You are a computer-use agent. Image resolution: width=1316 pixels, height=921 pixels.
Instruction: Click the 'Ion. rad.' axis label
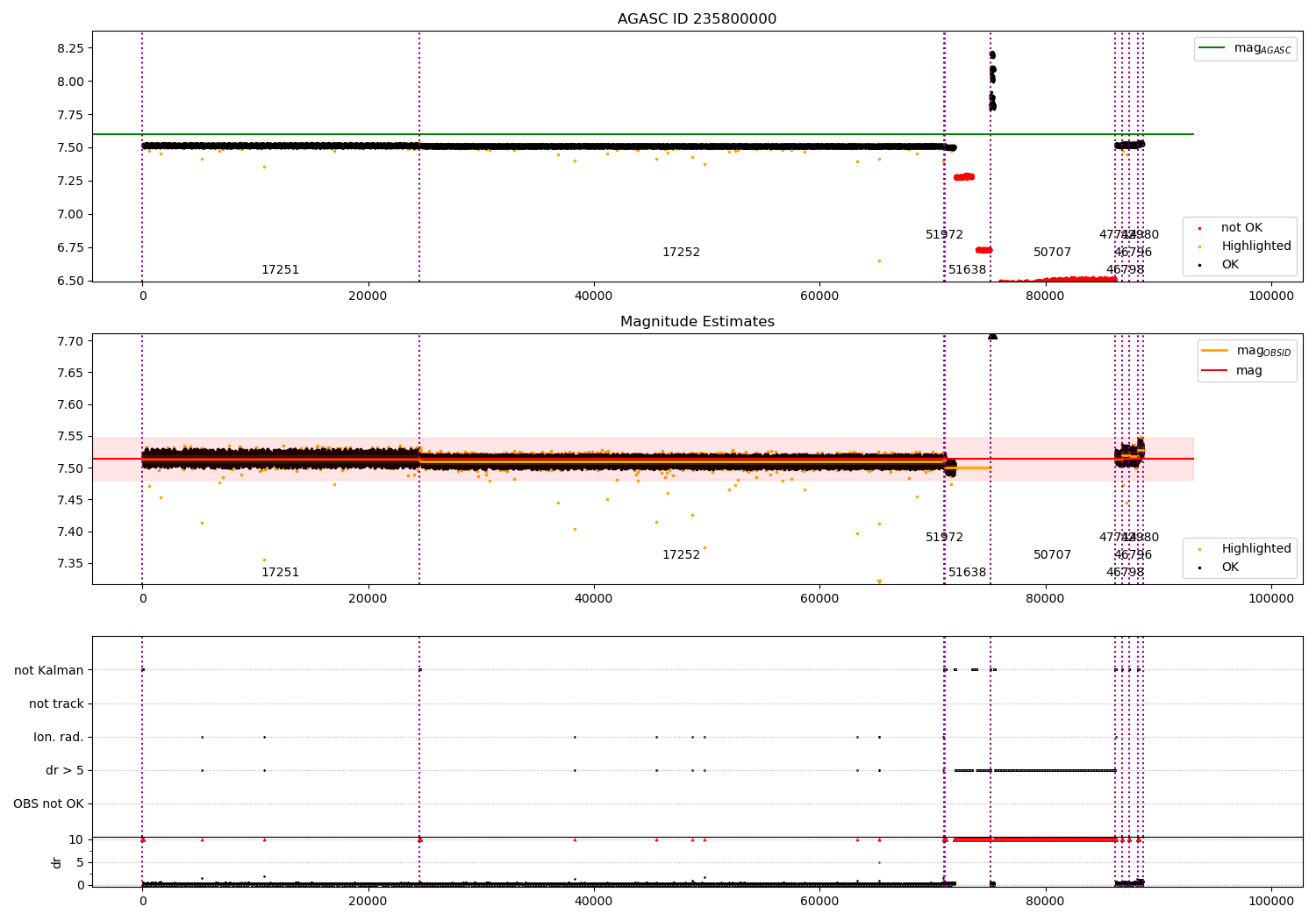click(59, 737)
